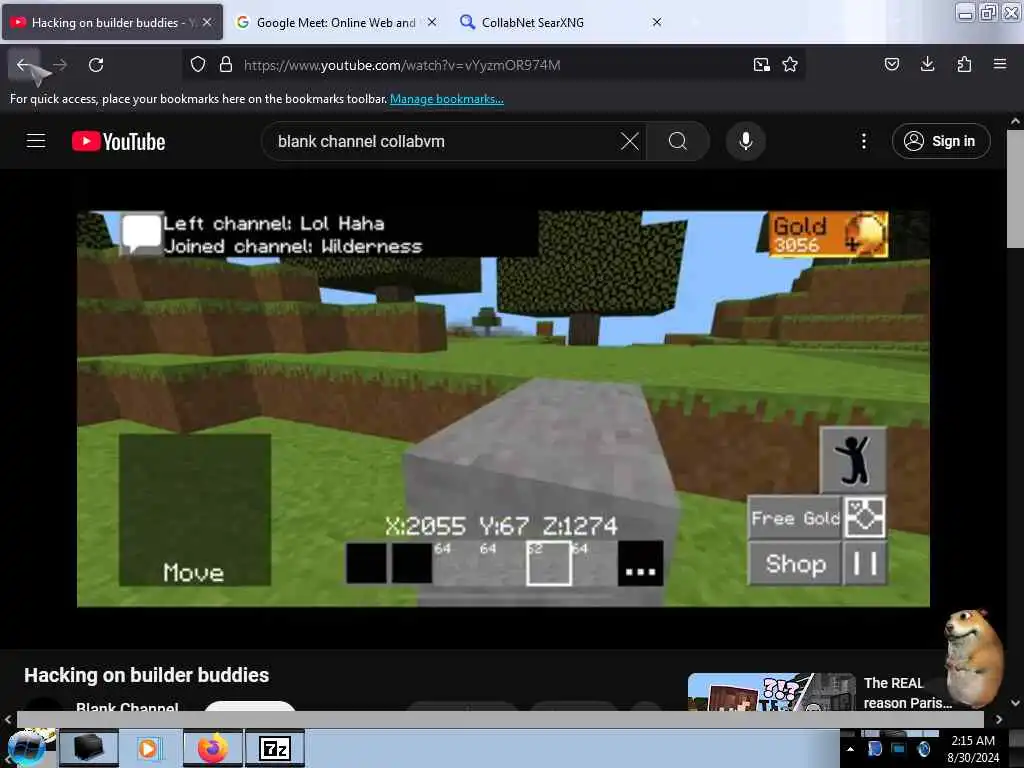
Task: Open the Pocket save icon
Action: [892, 64]
